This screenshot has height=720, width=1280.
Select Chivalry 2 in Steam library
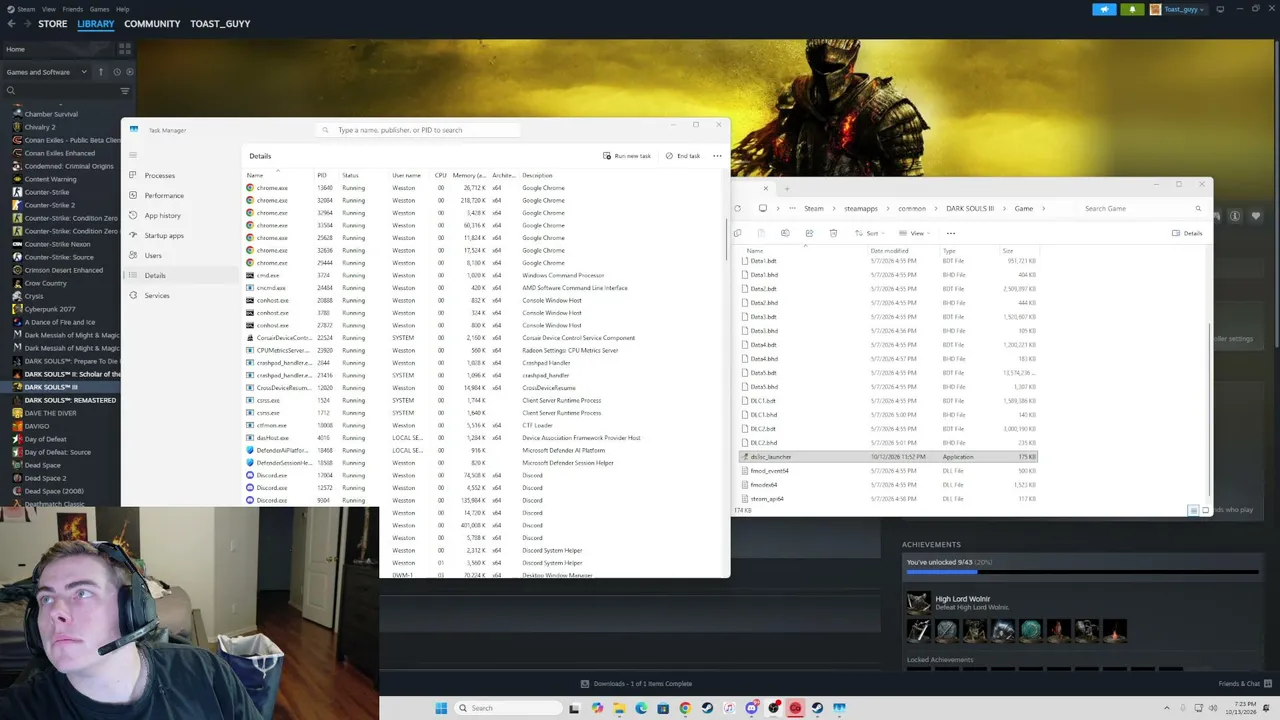pyautogui.click(x=40, y=127)
